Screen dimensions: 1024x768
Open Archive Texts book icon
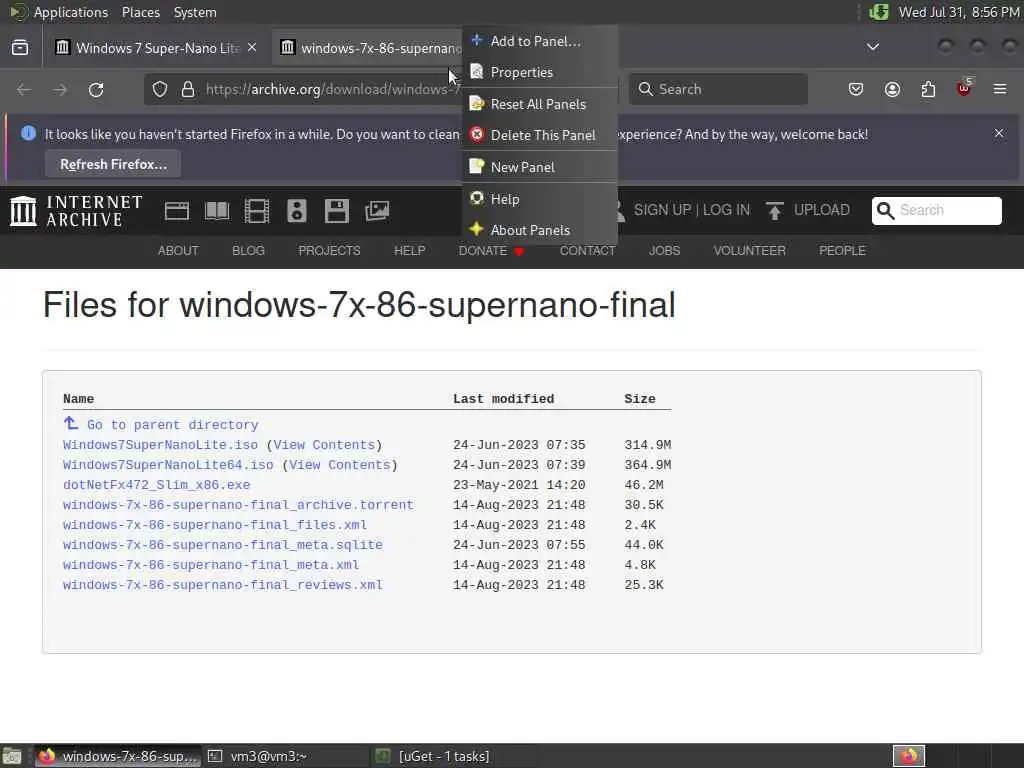(x=217, y=211)
